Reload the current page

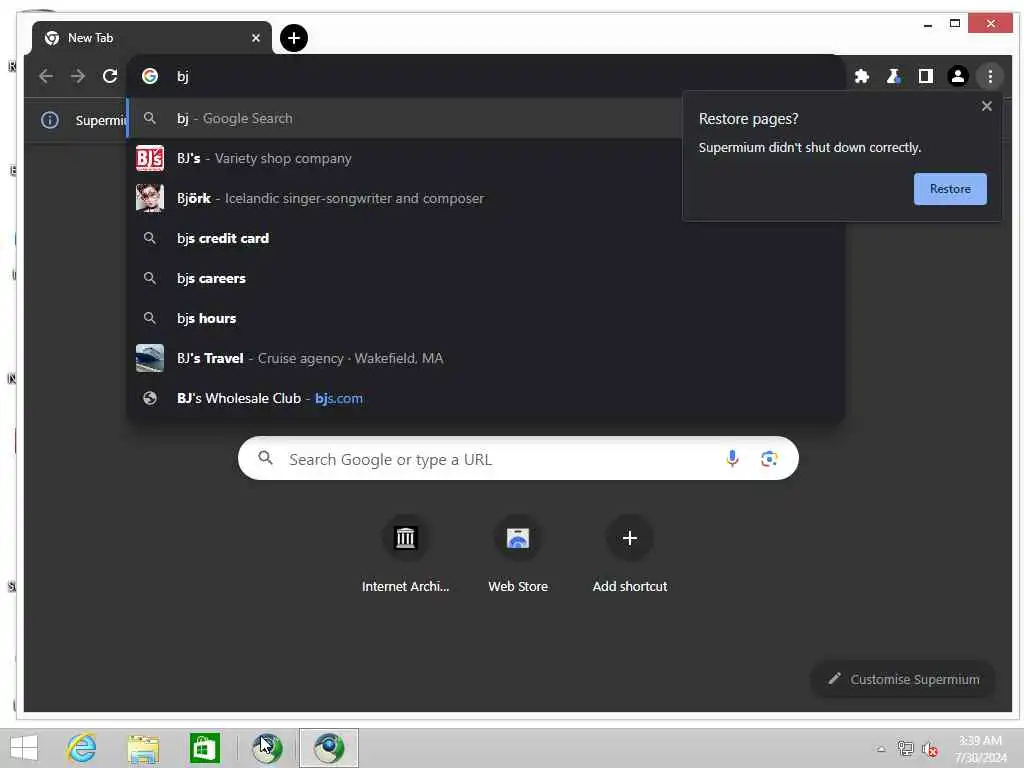point(110,76)
